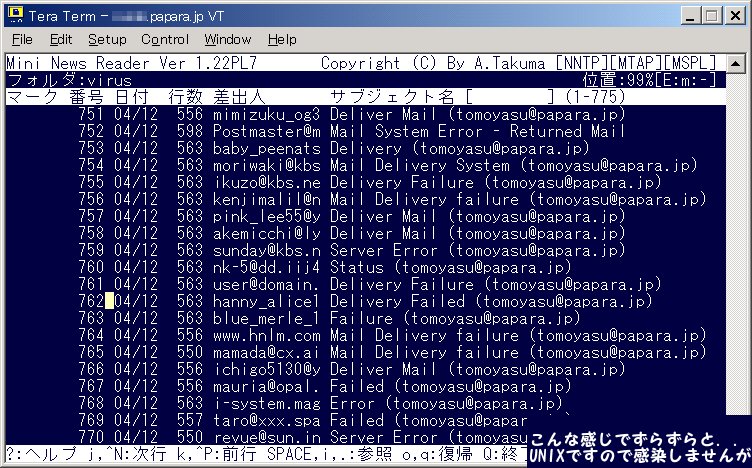Click the '[NNTP]' protocol tag
The height and width of the screenshot is (468, 752).
[582, 63]
